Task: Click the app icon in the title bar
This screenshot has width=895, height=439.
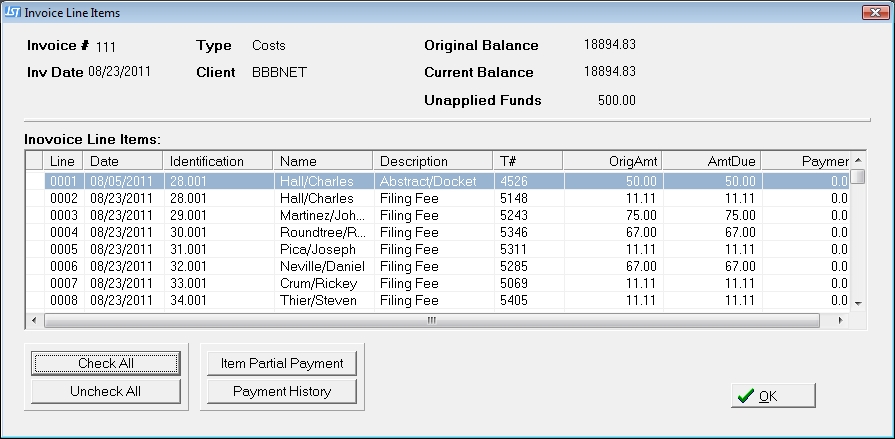Action: pos(13,12)
